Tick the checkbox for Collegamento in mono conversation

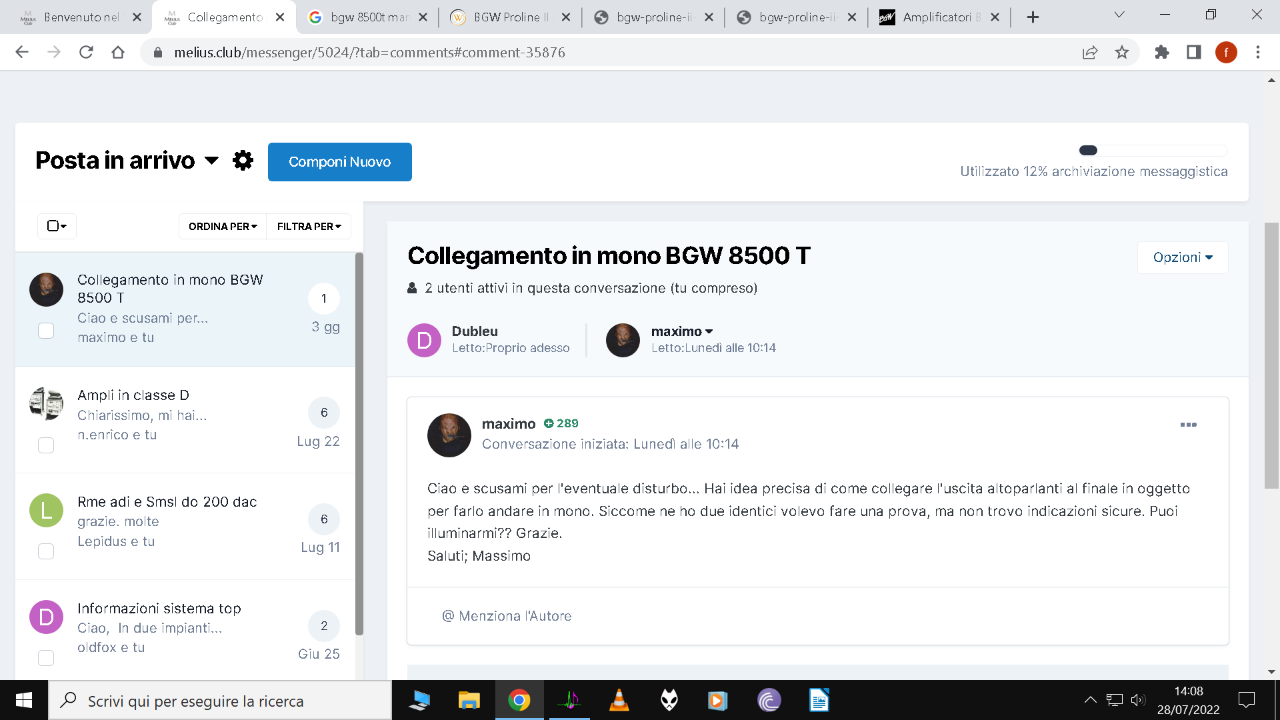point(46,330)
